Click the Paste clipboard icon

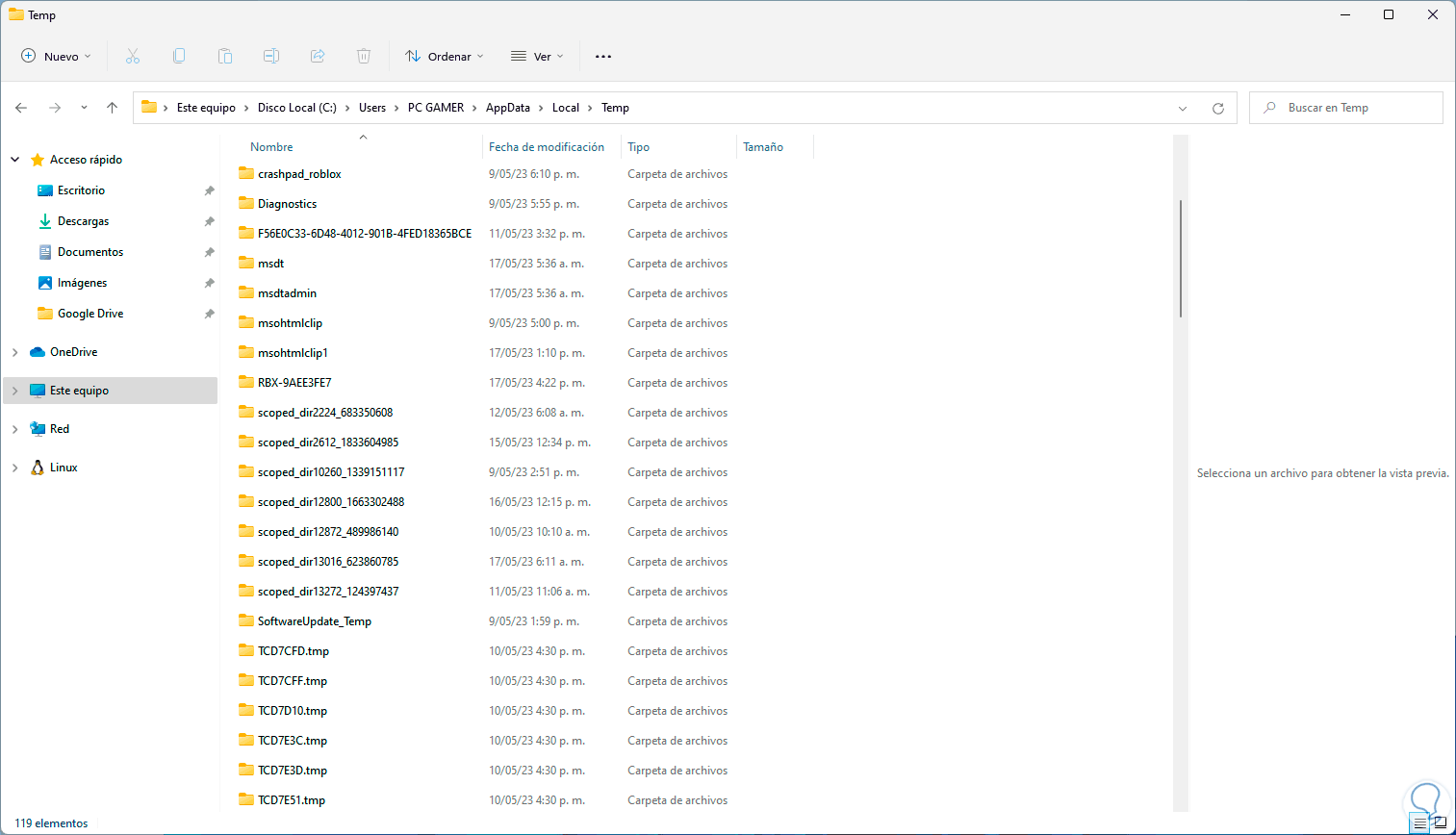tap(225, 57)
